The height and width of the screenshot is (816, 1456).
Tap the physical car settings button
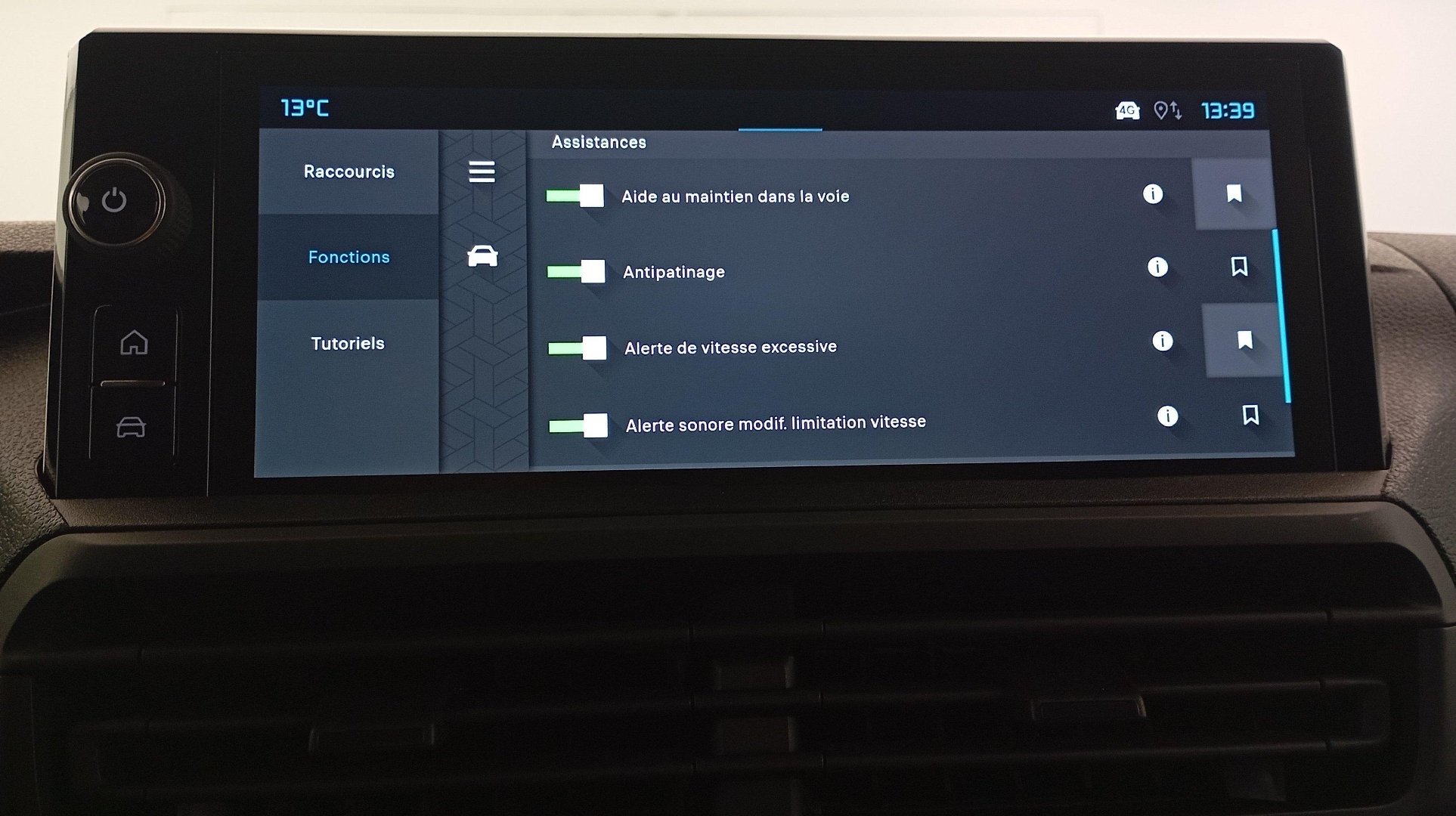point(132,428)
